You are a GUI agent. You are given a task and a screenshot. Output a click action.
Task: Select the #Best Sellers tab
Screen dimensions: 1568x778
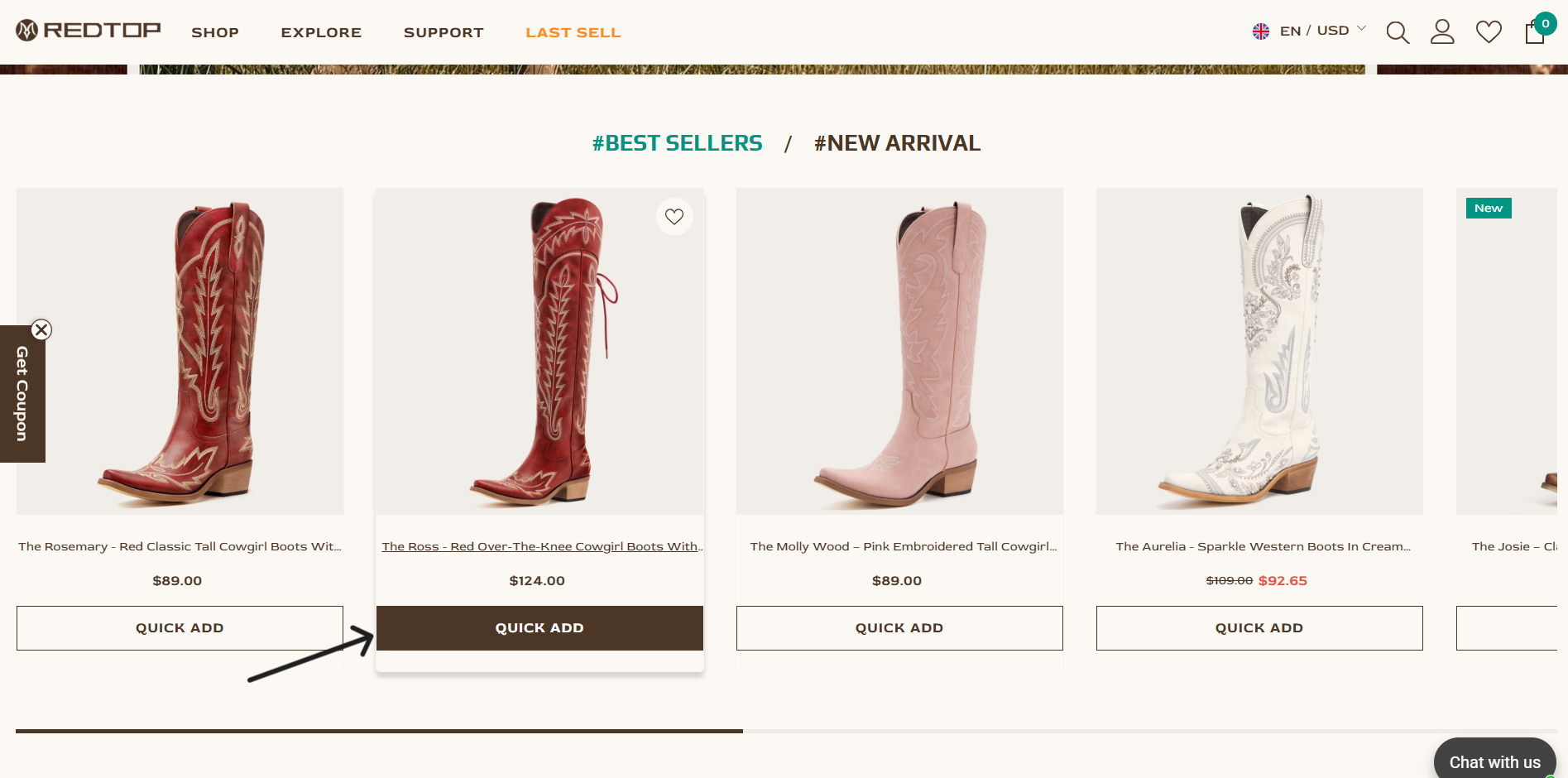pyautogui.click(x=677, y=143)
